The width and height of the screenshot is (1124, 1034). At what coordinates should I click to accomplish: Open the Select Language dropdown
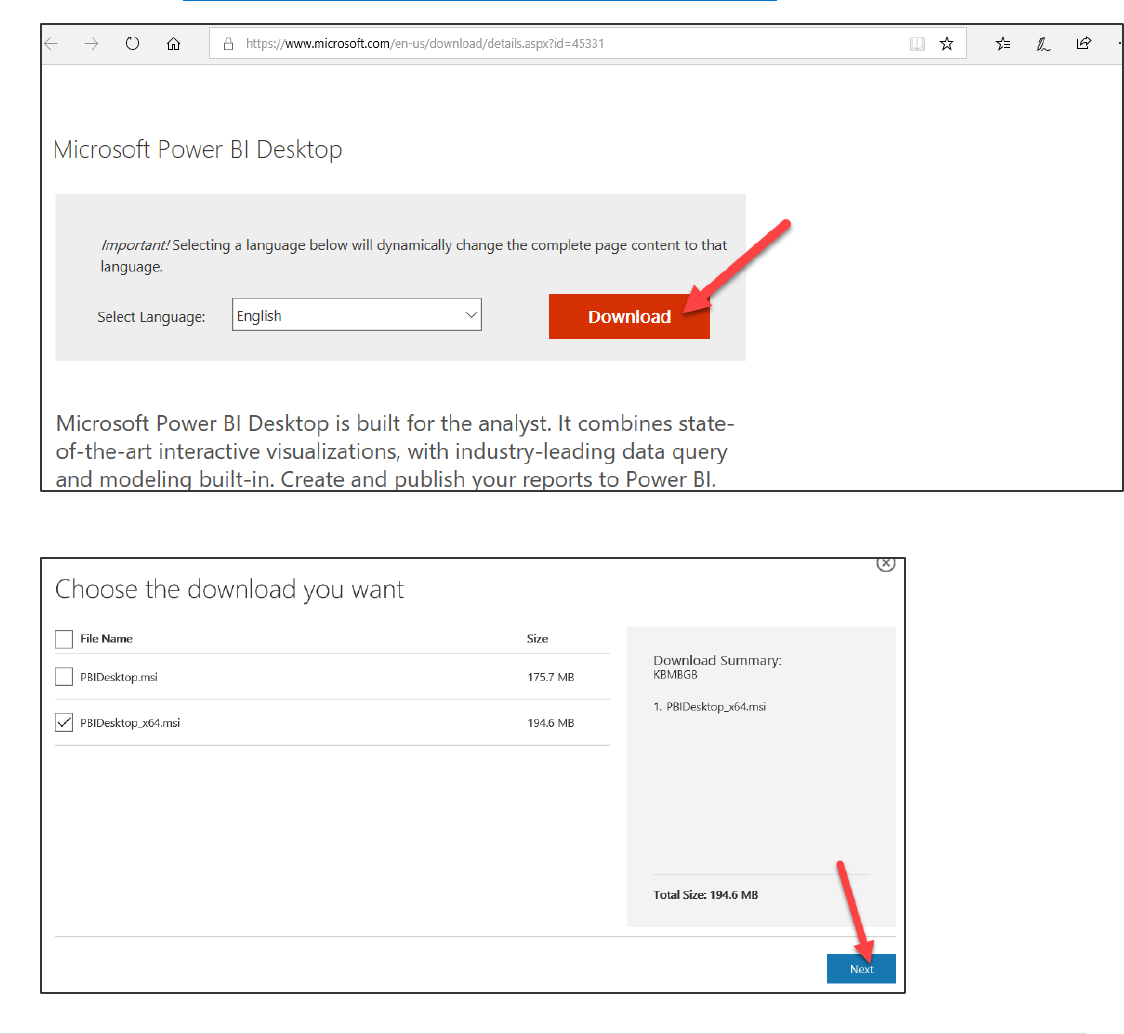click(x=357, y=315)
